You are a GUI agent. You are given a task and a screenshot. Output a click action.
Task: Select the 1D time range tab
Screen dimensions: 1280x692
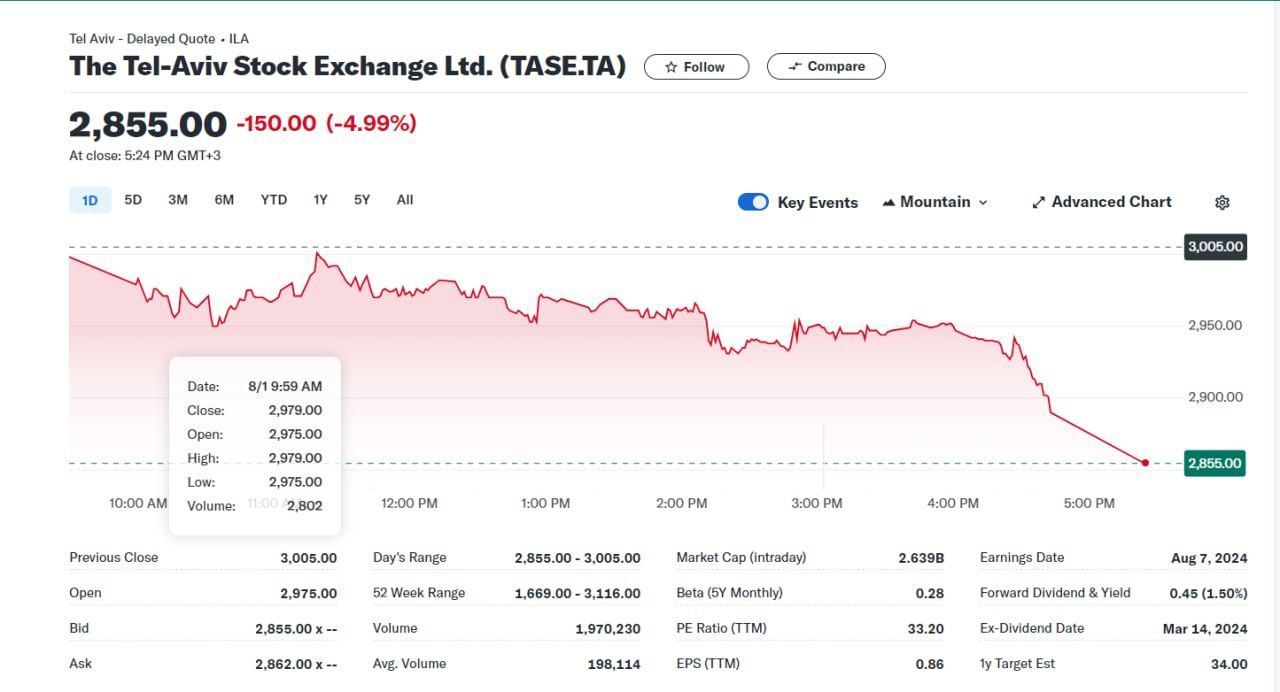point(90,200)
